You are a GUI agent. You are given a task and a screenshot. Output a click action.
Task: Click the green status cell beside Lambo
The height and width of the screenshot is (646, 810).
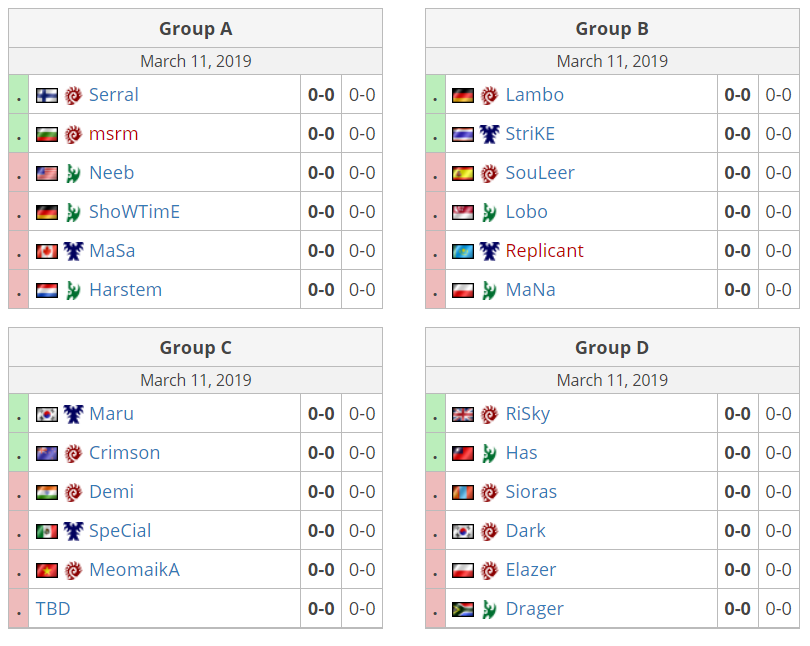tap(435, 94)
